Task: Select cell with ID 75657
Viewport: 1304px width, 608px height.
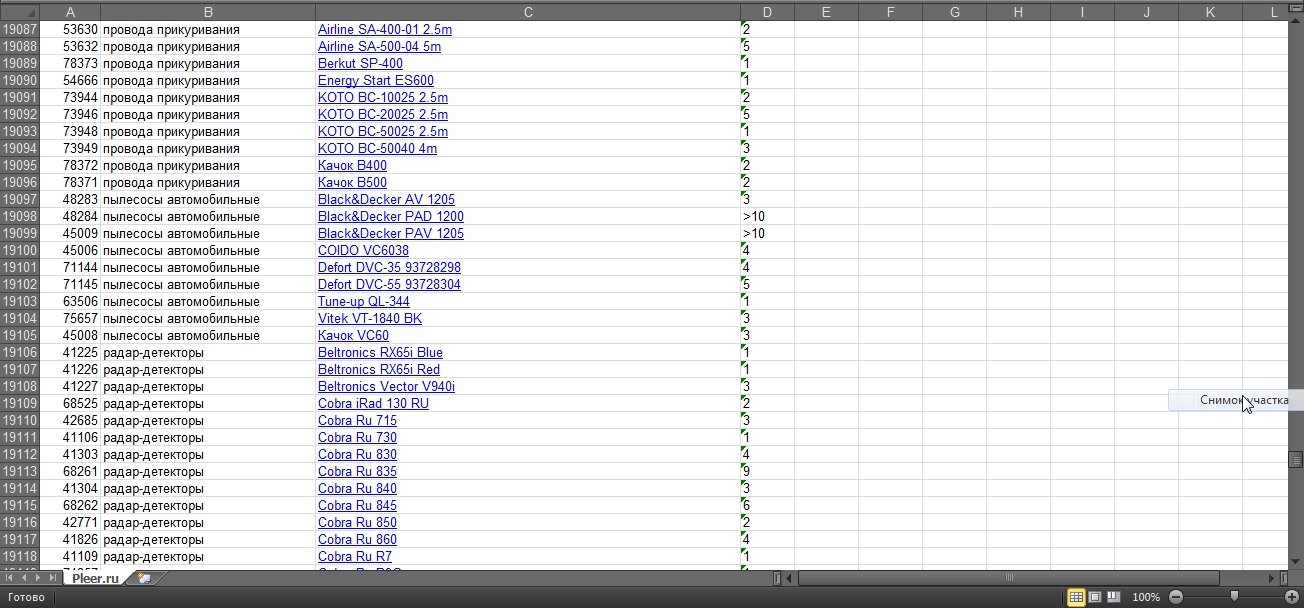Action: (x=70, y=319)
